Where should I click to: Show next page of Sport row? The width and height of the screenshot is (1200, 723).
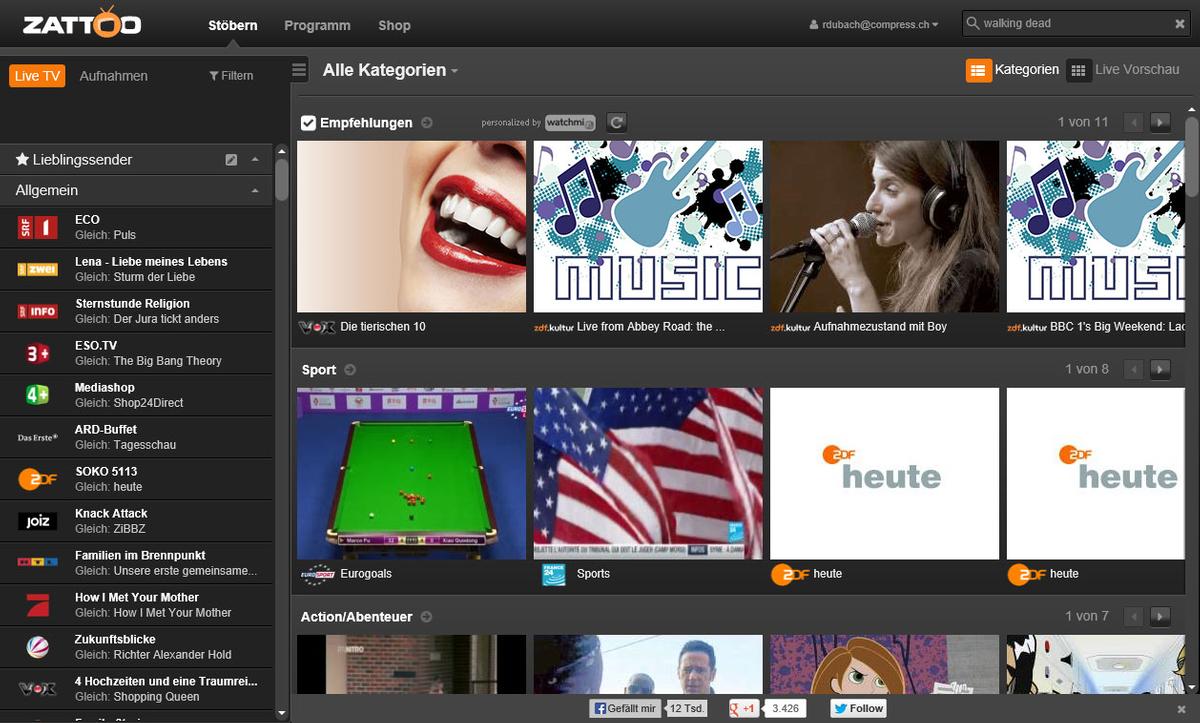coord(1160,369)
